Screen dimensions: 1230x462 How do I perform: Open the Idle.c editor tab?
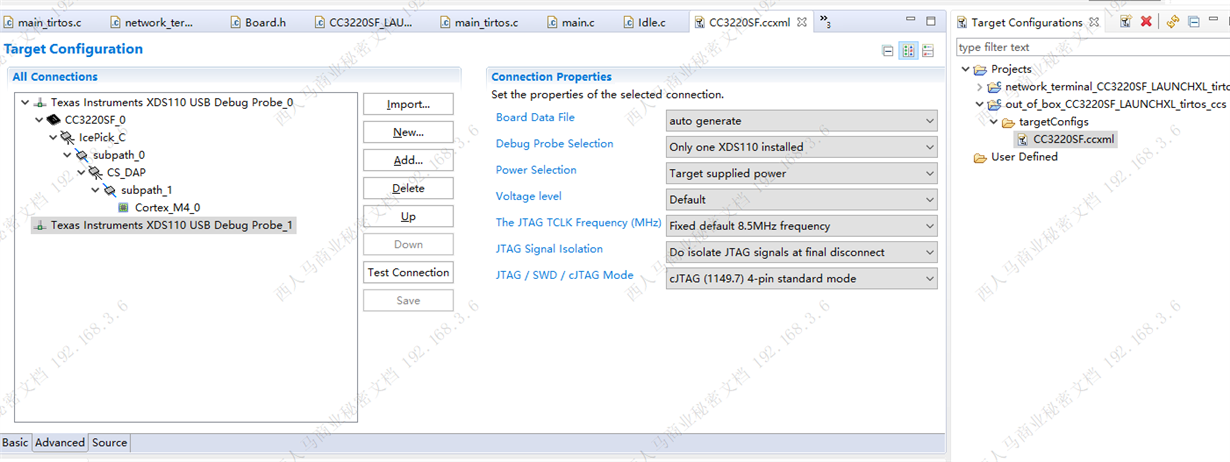coord(643,22)
